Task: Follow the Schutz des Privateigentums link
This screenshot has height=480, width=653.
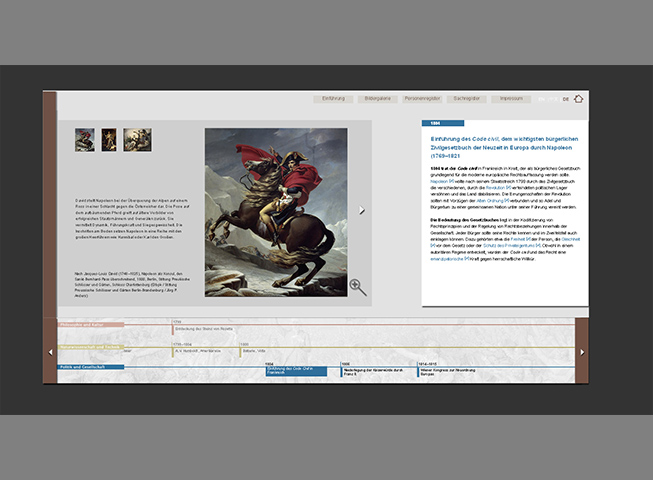Action: point(511,246)
